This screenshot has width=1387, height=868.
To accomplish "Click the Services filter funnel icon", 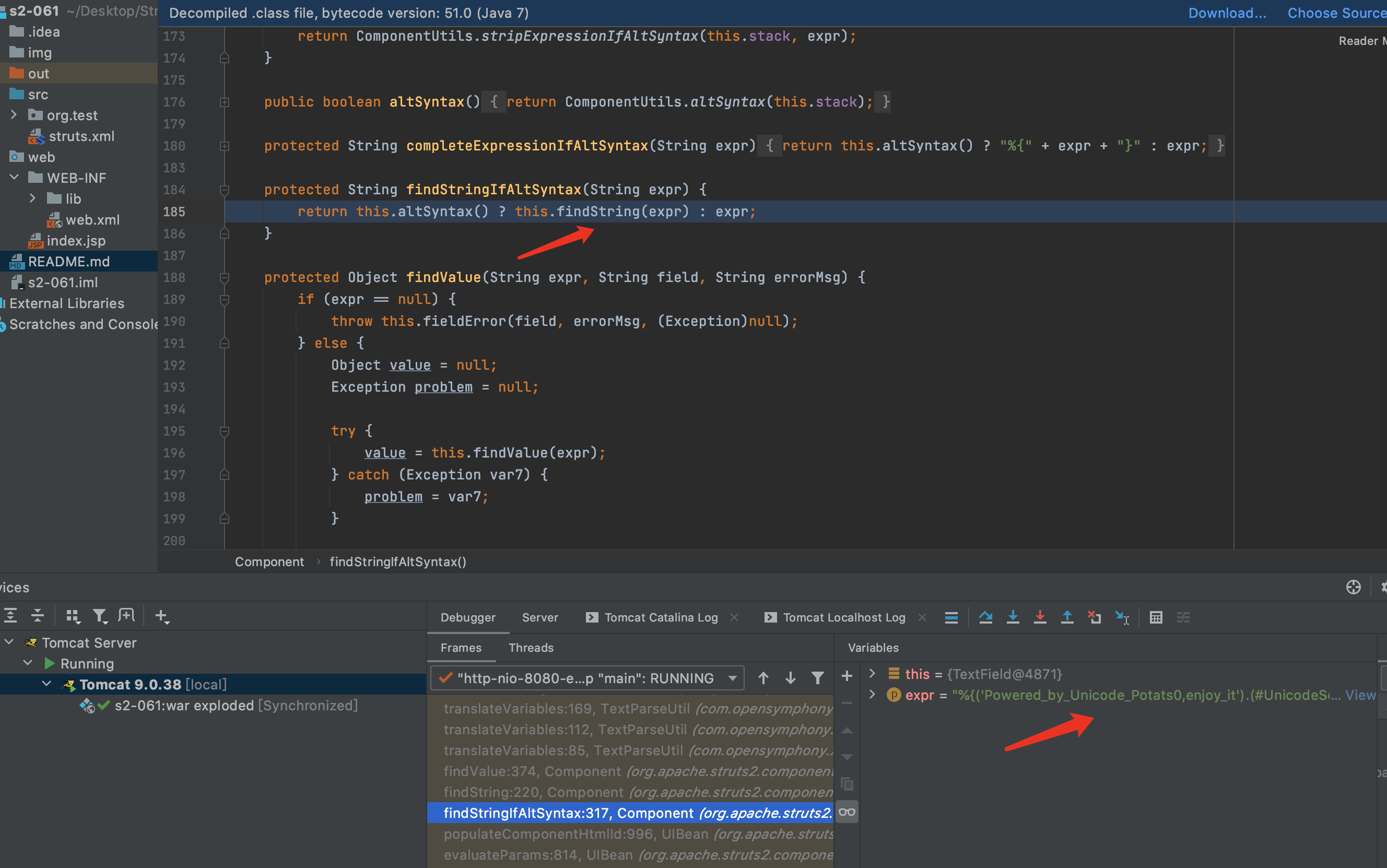I will [x=100, y=616].
